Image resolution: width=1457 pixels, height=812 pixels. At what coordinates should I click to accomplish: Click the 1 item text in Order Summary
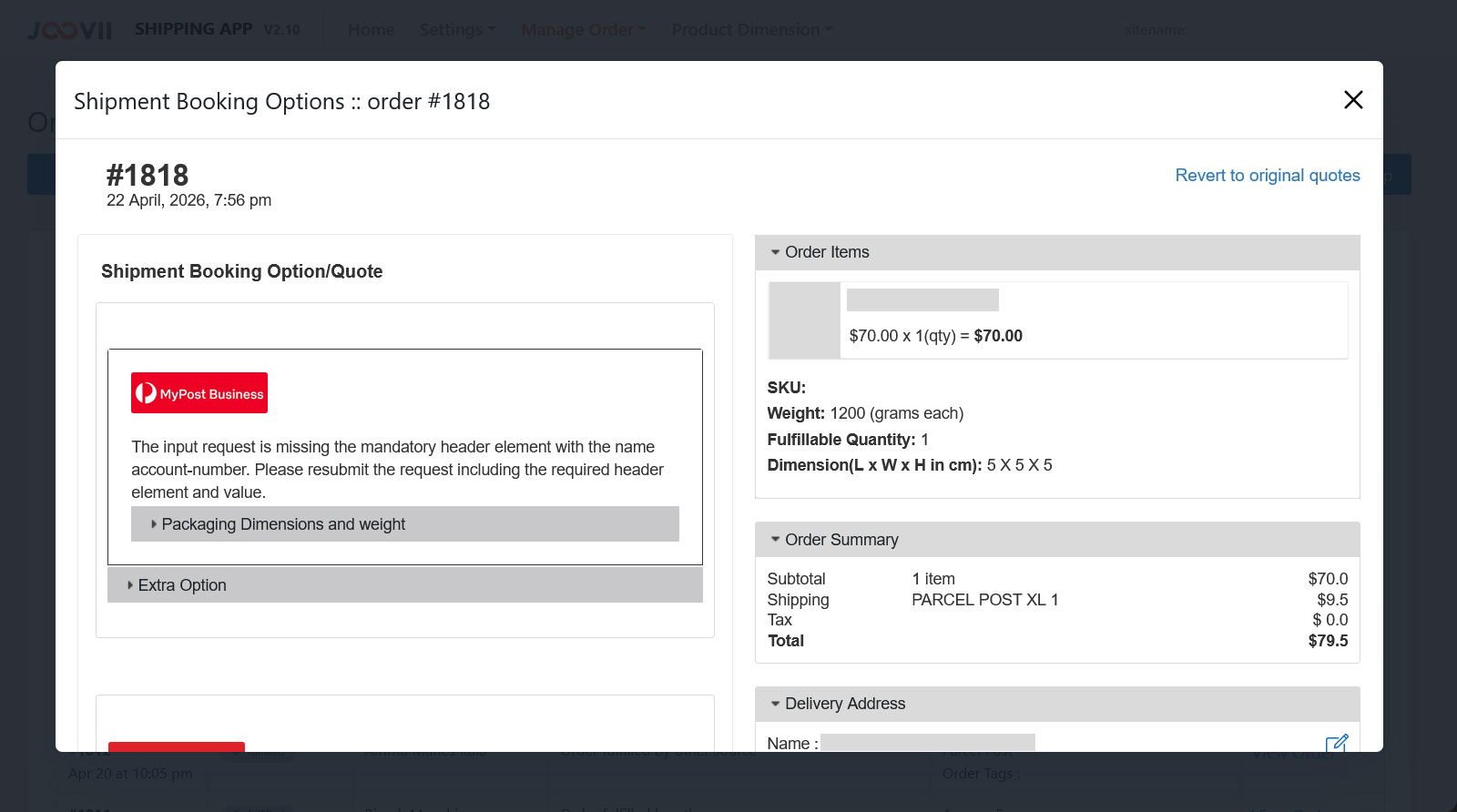(933, 579)
